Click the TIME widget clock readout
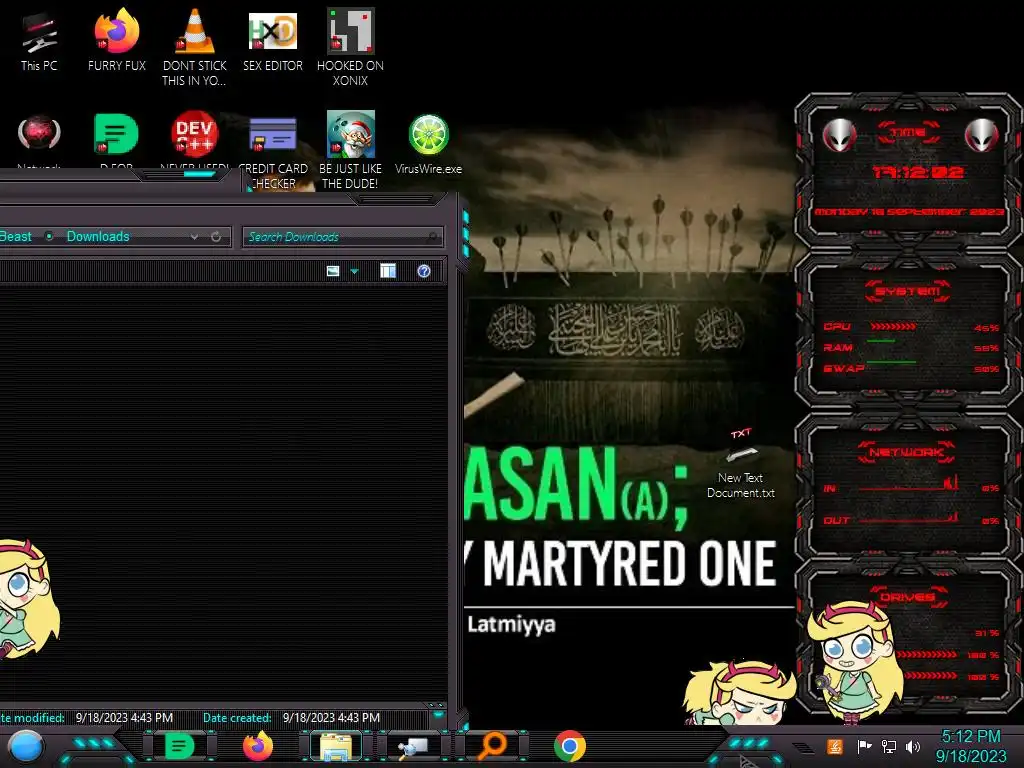Viewport: 1024px width, 768px height. (x=918, y=172)
